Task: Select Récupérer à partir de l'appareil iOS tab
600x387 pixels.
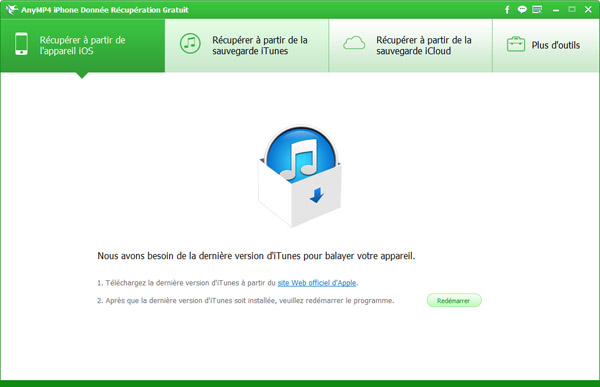Action: click(x=83, y=46)
